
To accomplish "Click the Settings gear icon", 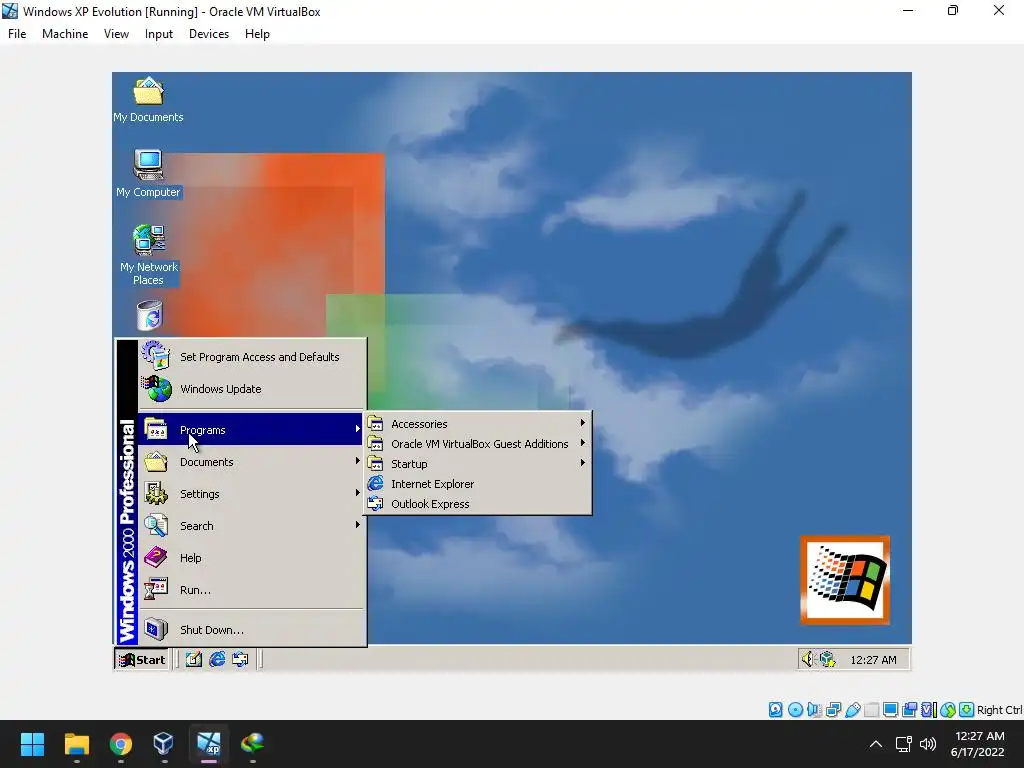I will tap(155, 494).
